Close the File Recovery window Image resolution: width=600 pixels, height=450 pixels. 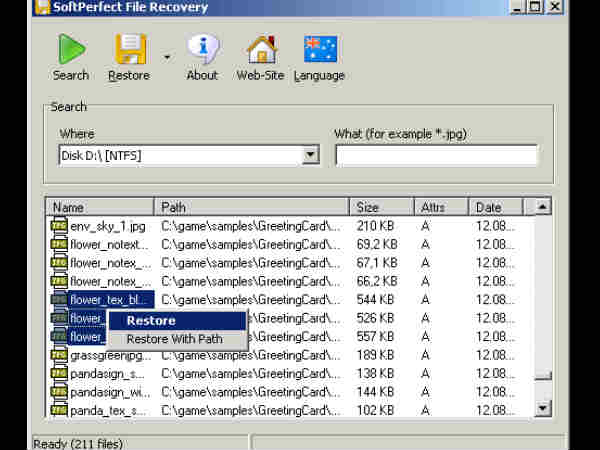[555, 7]
